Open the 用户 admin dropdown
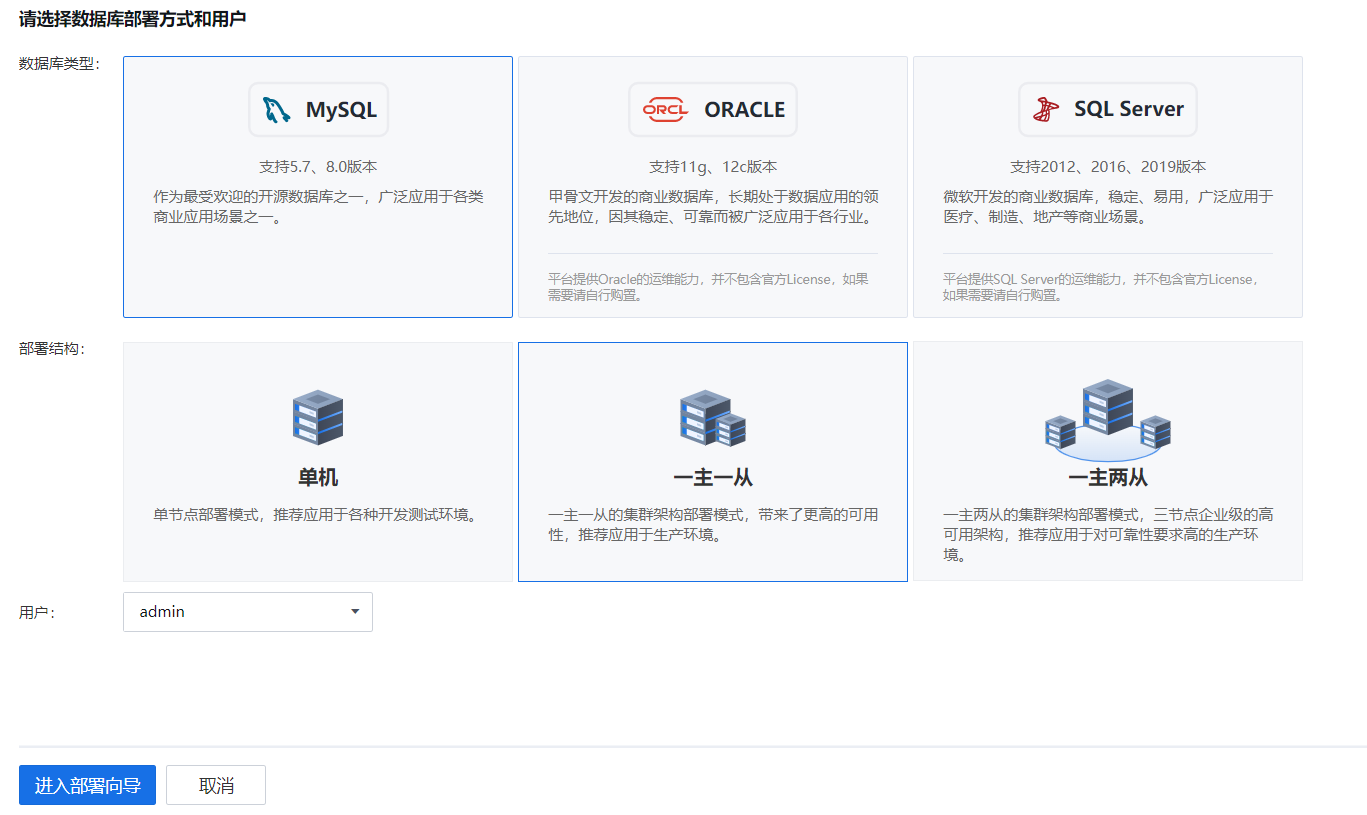The image size is (1367, 815). click(248, 612)
